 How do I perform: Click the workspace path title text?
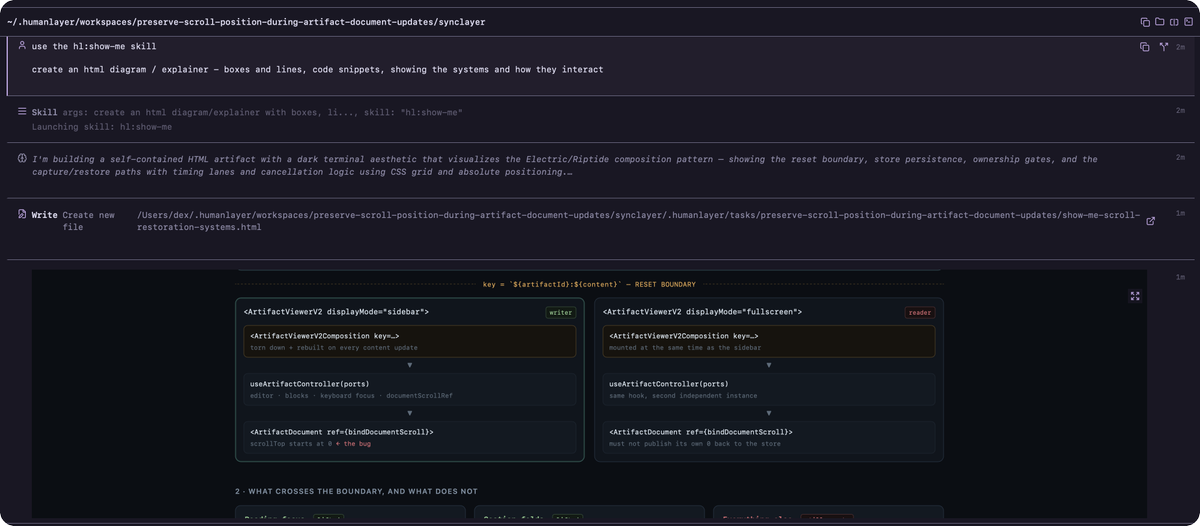pyautogui.click(x=246, y=21)
